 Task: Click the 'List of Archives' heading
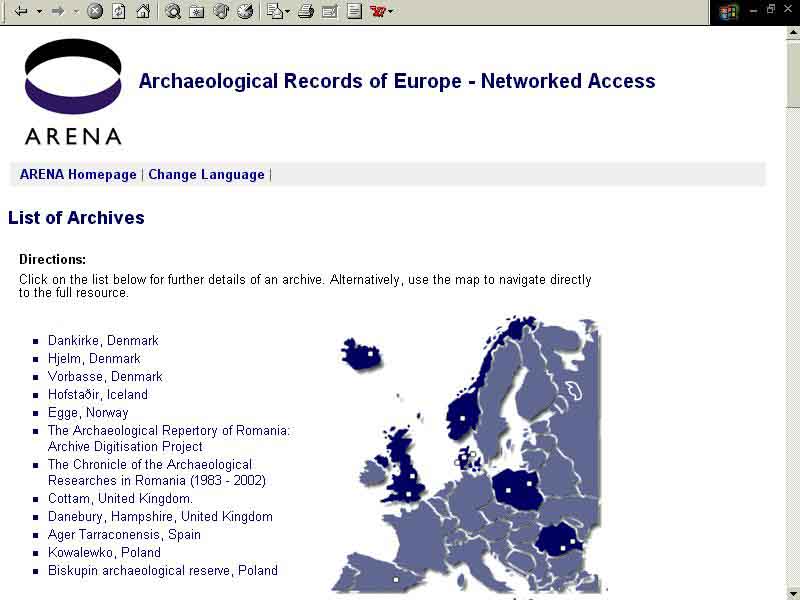click(x=76, y=218)
